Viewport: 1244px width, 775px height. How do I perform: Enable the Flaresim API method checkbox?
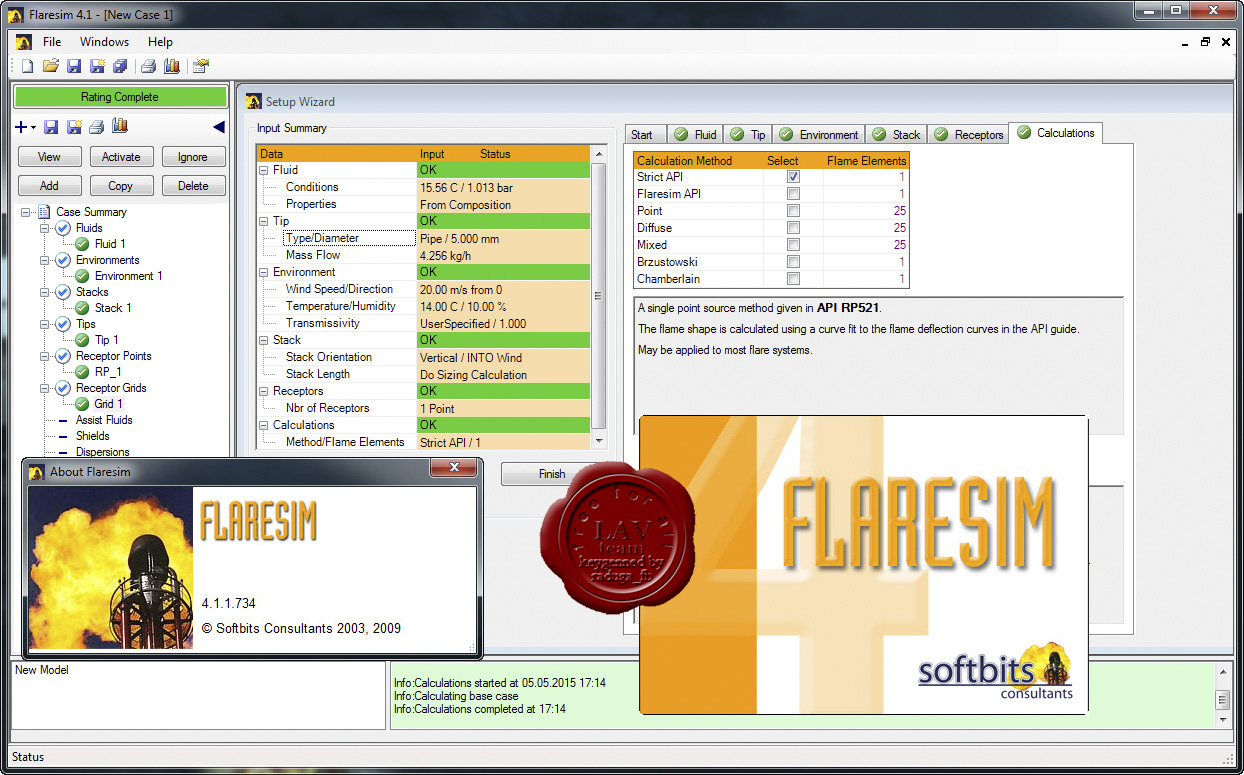(x=793, y=194)
